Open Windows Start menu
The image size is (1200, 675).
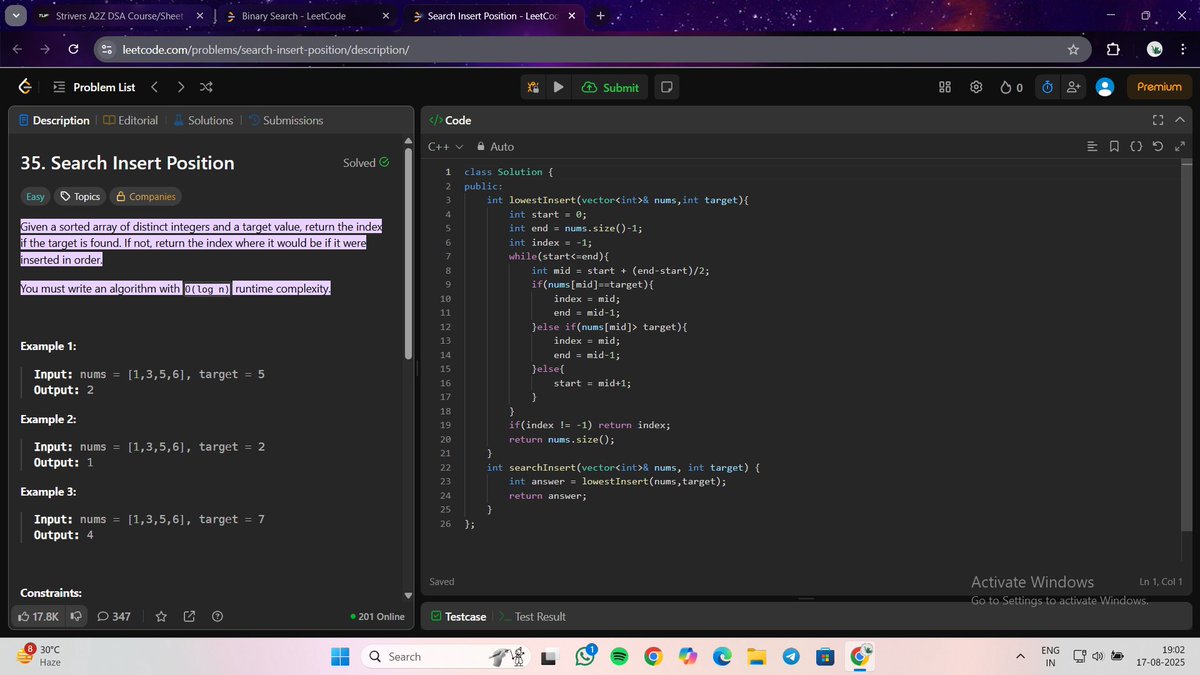tap(341, 656)
